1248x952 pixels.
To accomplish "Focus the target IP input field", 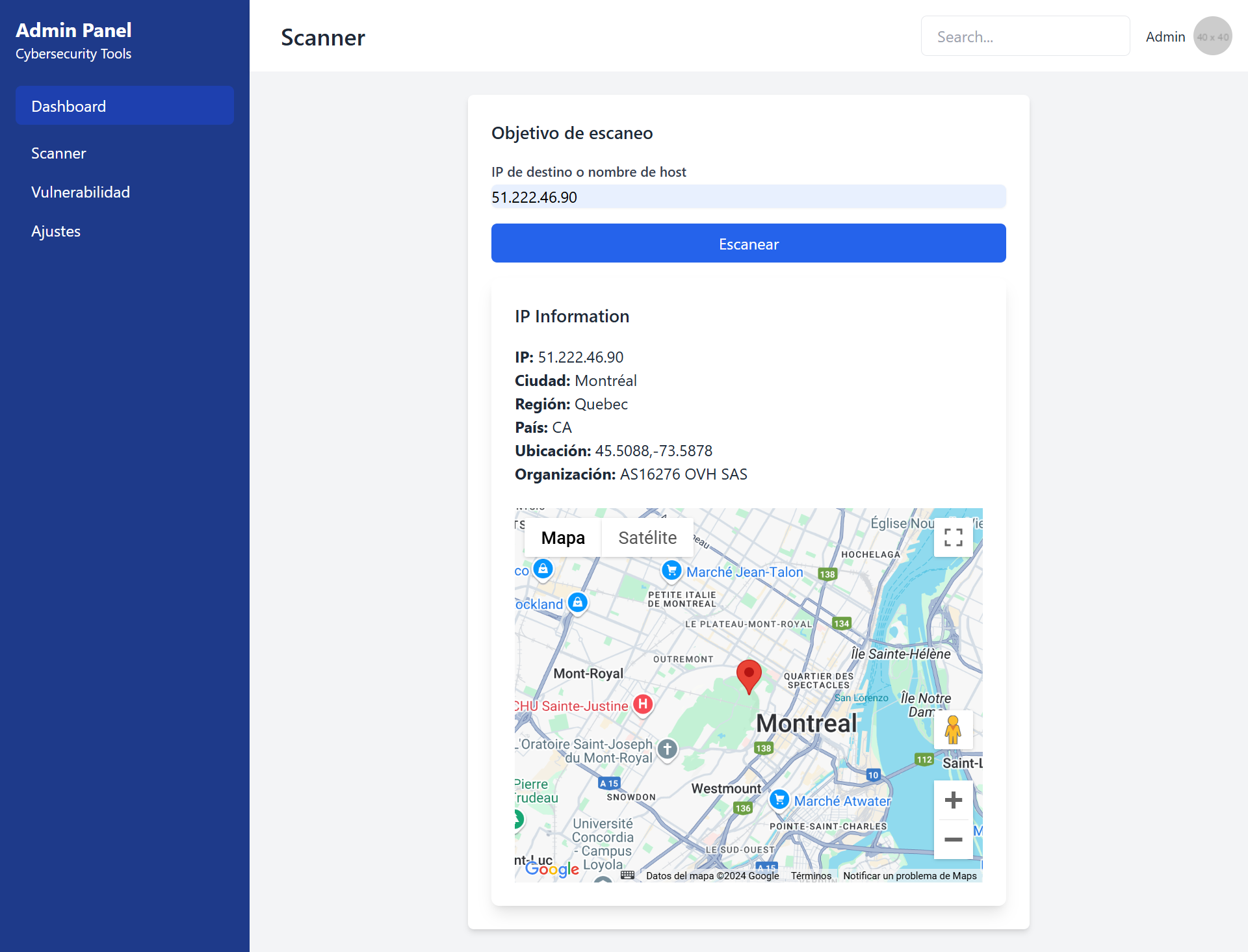I will click(748, 197).
